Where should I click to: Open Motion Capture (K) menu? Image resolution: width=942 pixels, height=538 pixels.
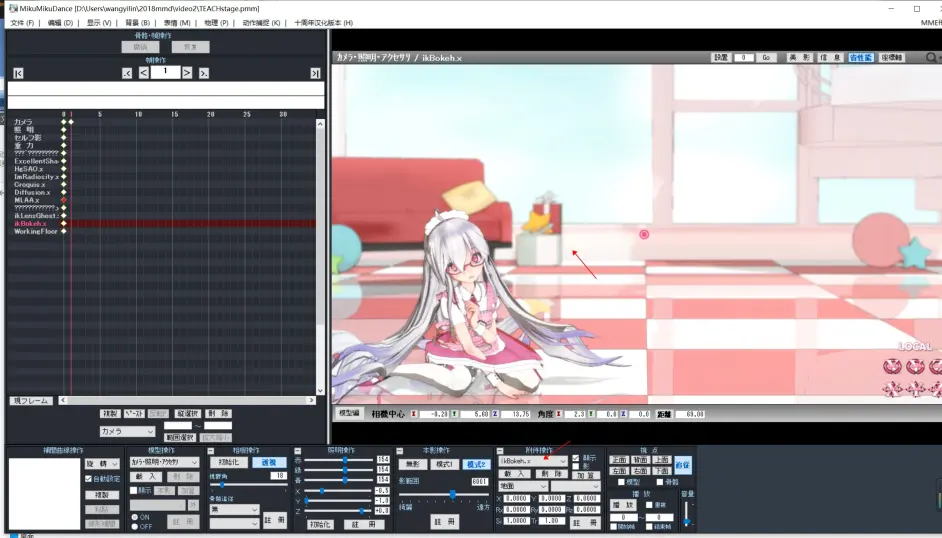coord(261,23)
